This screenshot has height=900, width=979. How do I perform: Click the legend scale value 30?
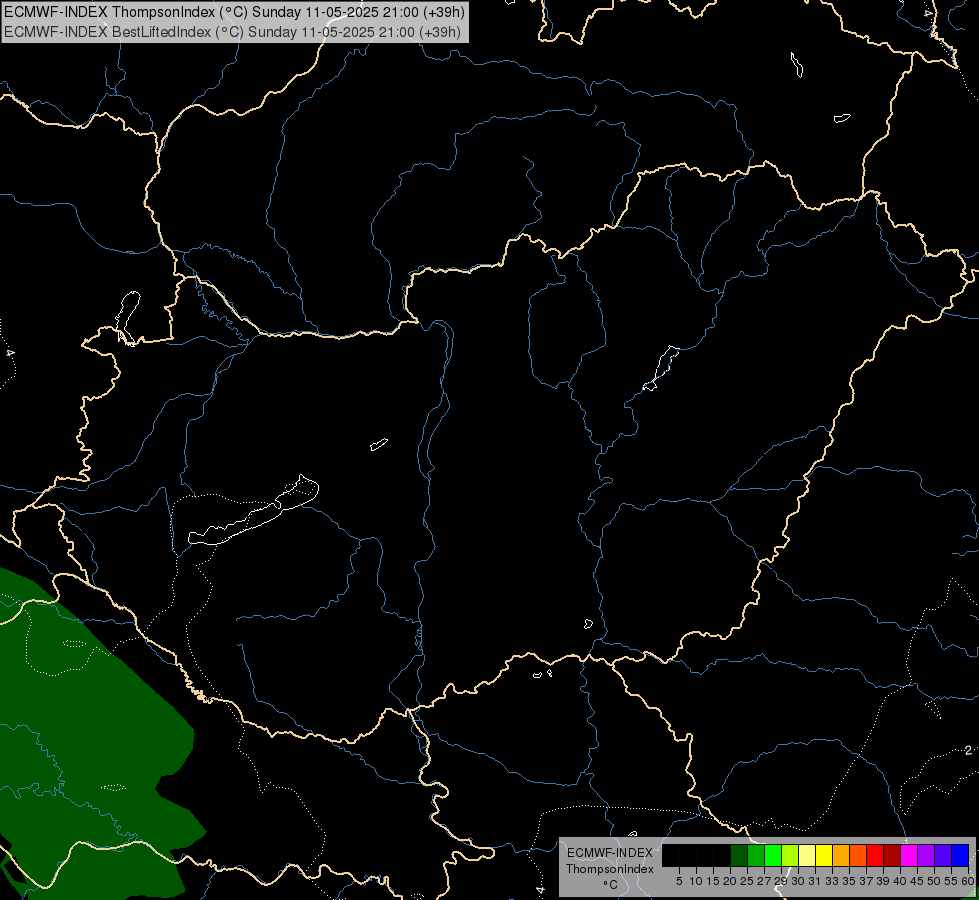[798, 881]
